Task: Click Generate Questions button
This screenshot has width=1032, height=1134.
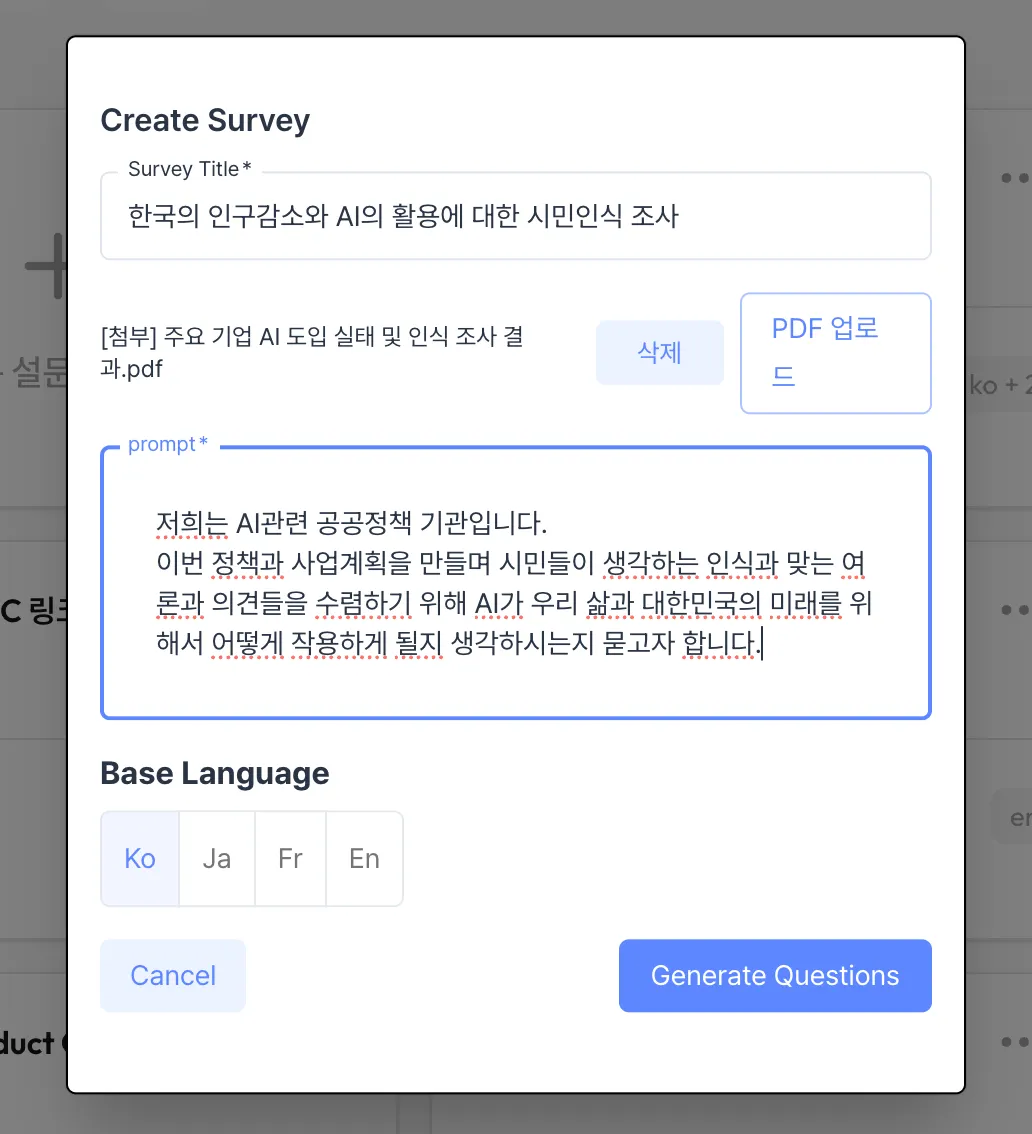Action: (x=775, y=976)
